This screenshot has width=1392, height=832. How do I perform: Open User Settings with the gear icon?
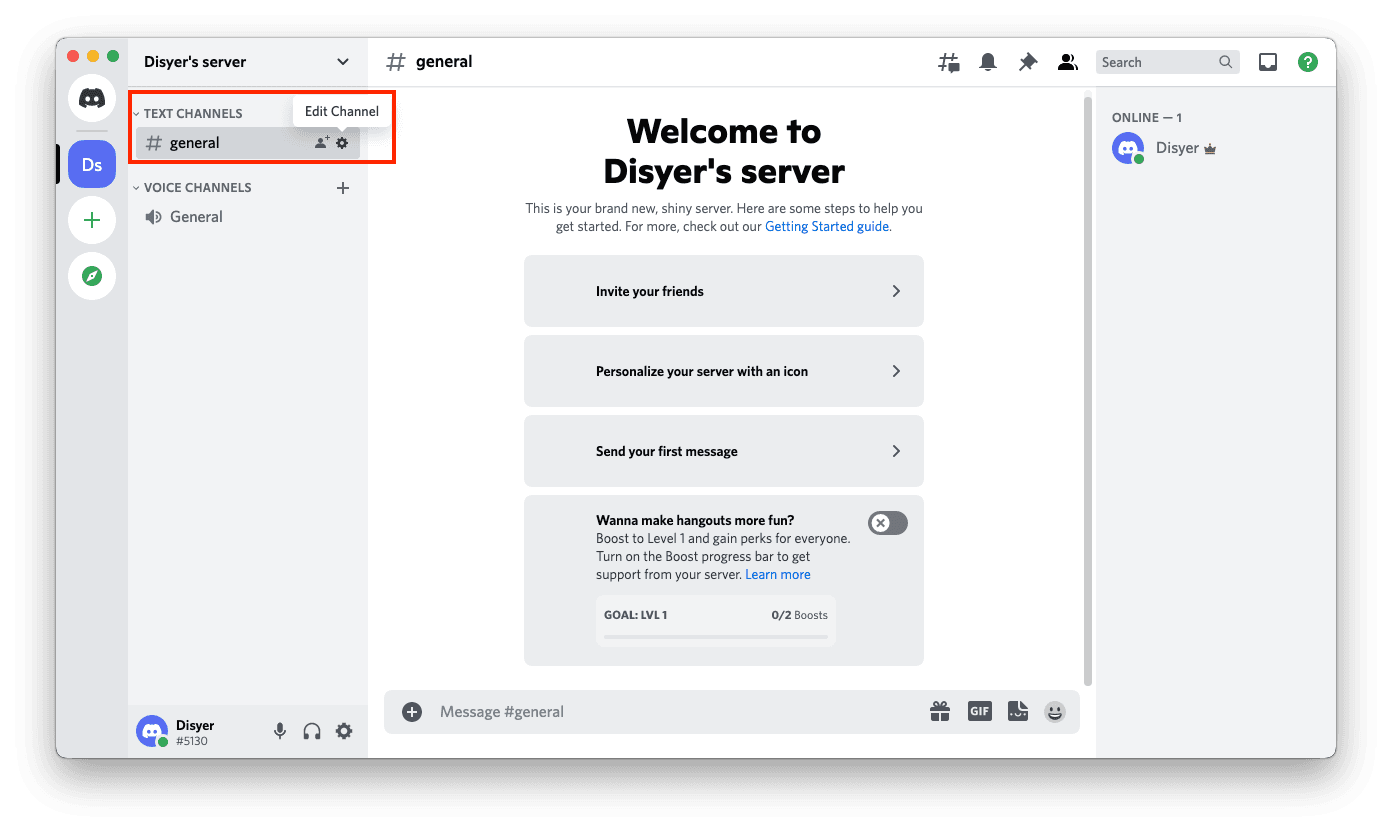coord(344,731)
